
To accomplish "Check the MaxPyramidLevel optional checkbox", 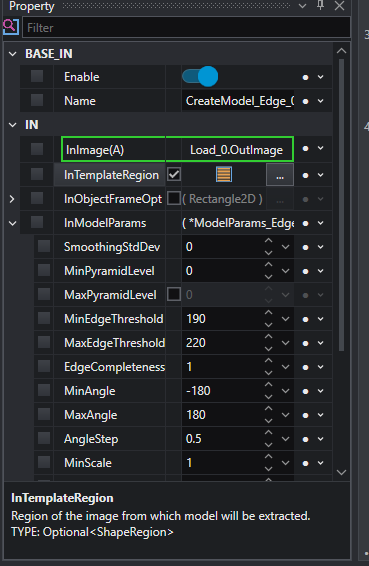I will coord(174,295).
